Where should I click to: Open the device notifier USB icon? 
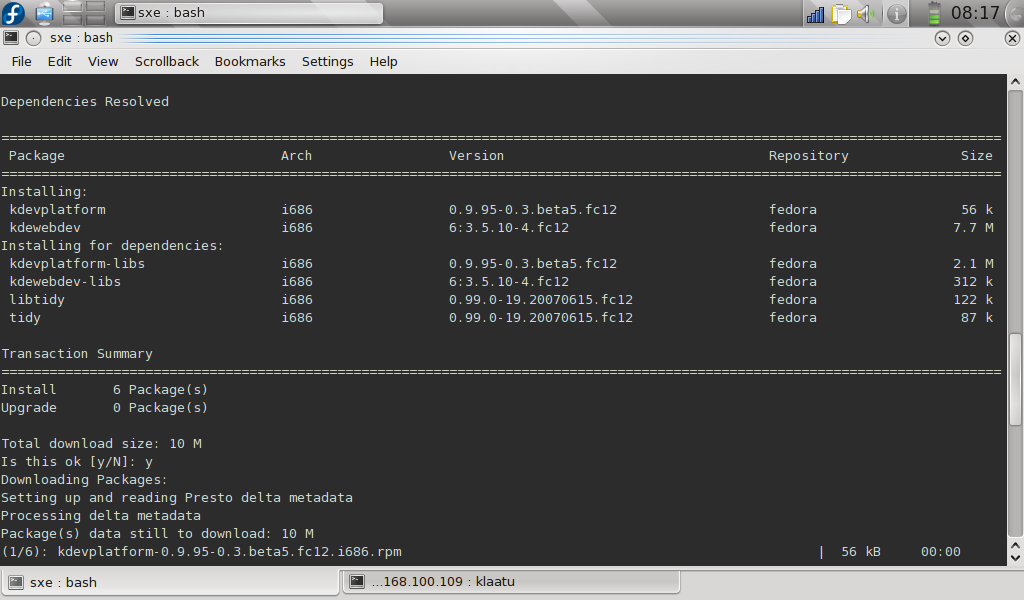click(44, 13)
